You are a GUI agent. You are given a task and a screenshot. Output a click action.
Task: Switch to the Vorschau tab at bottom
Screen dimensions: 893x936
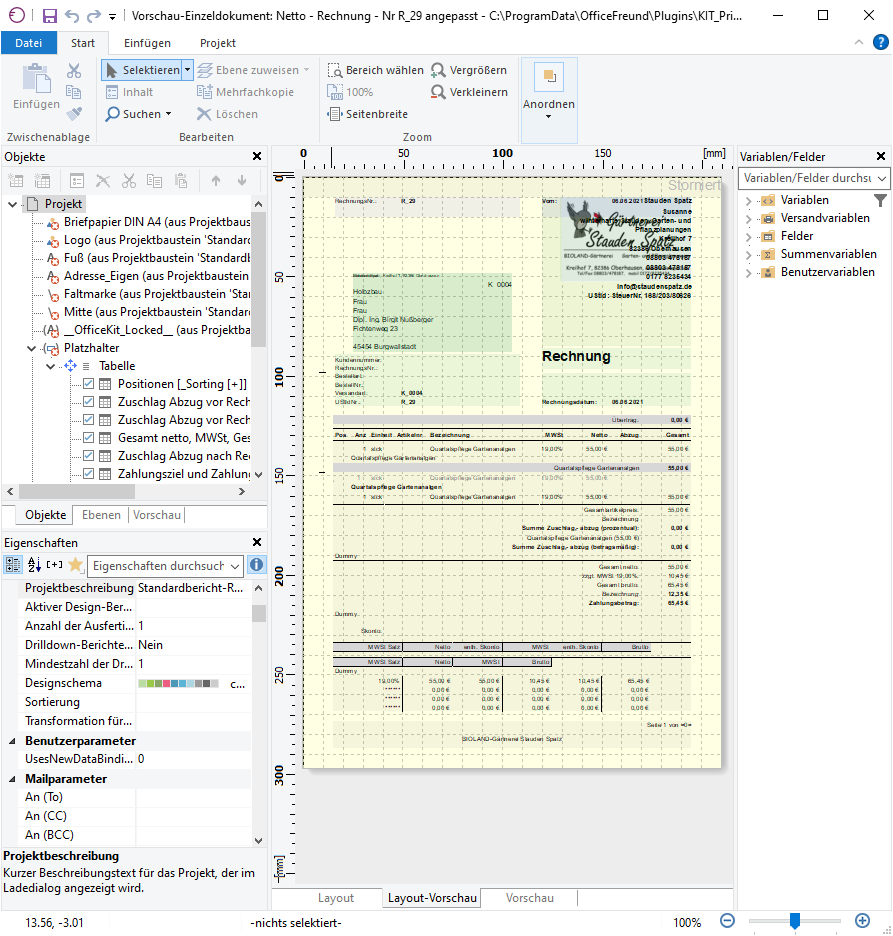529,898
